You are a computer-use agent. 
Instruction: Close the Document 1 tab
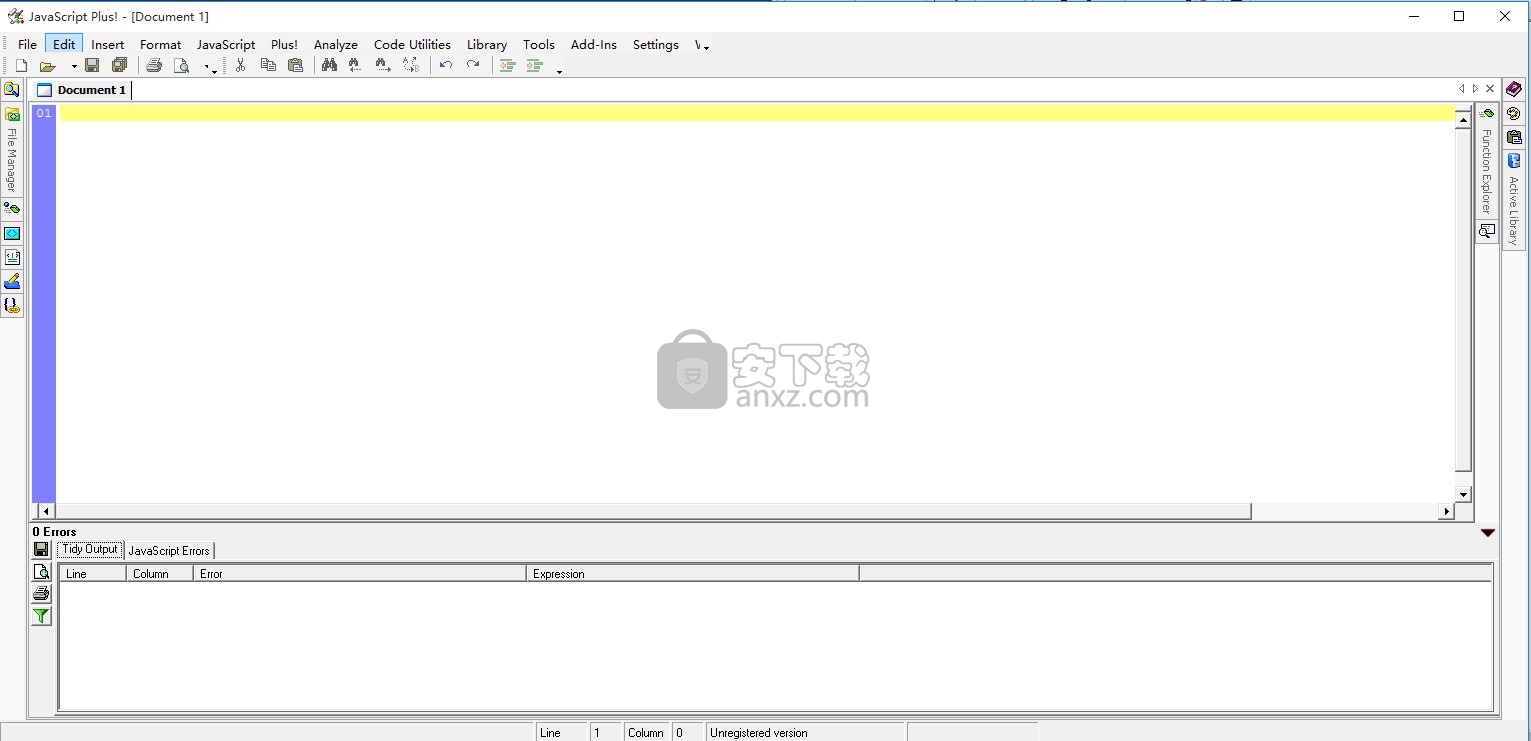1490,89
